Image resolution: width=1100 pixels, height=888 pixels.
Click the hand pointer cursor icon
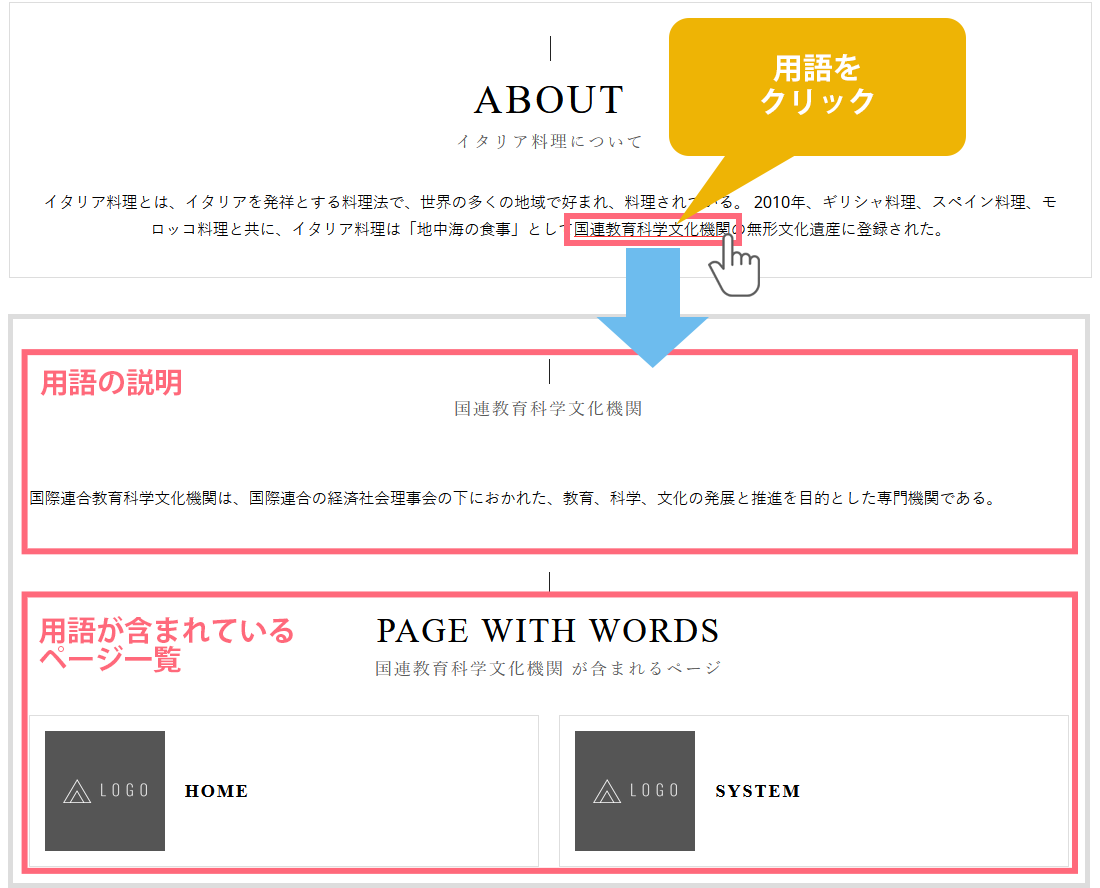[x=736, y=265]
